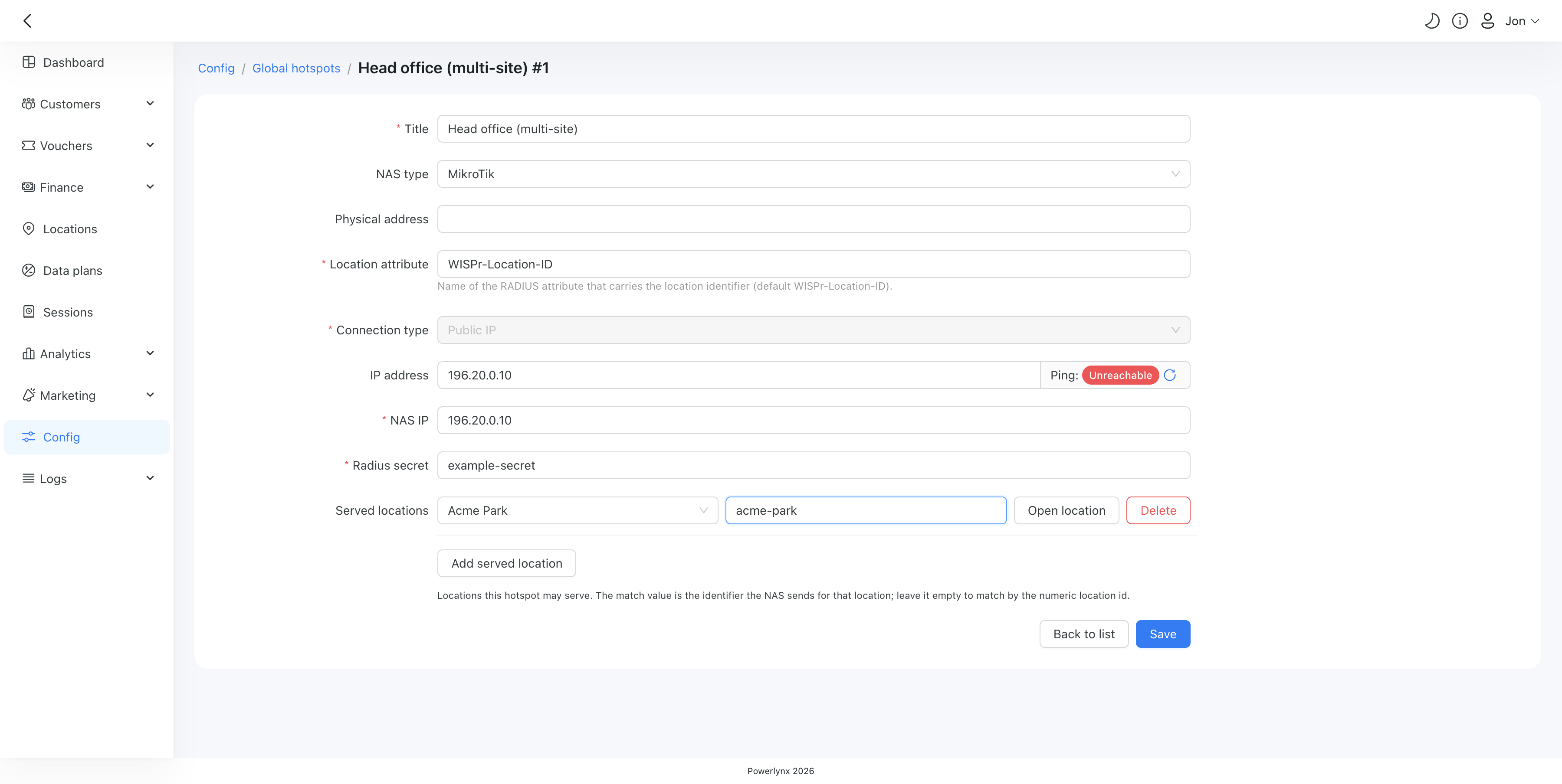Go to Dashboard
Screen dimensions: 1562x784
coord(87,62)
